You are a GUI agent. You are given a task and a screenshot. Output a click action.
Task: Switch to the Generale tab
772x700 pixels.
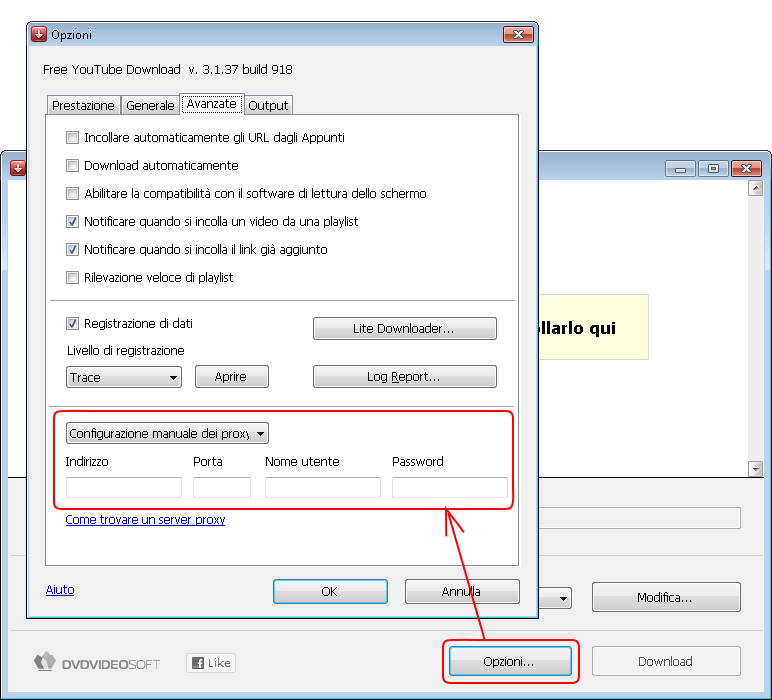150,105
